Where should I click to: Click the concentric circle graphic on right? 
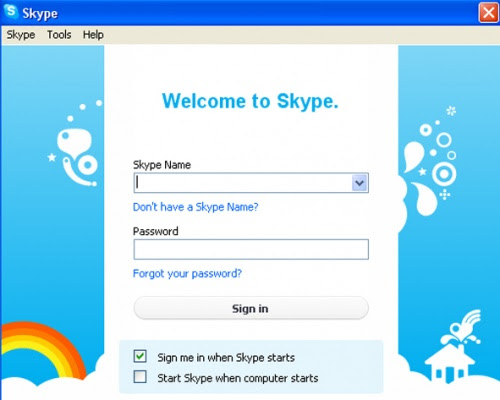444,174
